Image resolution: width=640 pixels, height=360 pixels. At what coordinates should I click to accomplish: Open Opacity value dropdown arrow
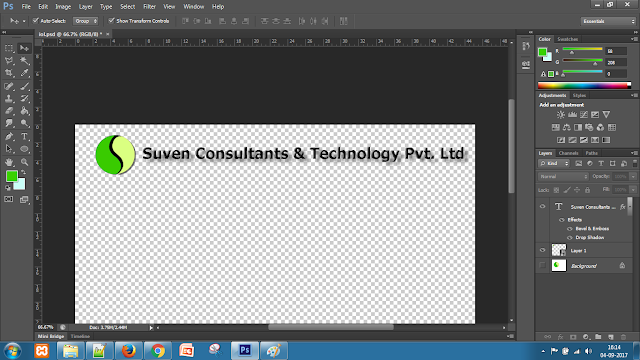coord(633,176)
